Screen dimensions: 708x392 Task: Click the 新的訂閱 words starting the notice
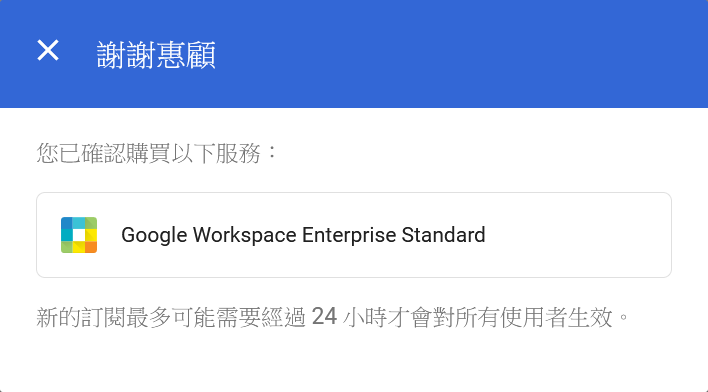click(81, 317)
